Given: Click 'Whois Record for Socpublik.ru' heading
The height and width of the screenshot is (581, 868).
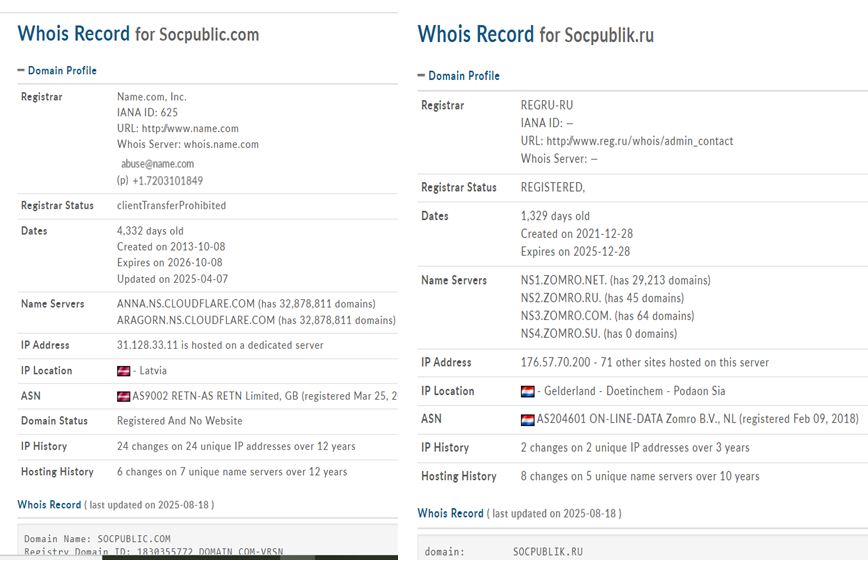Looking at the screenshot, I should [535, 34].
